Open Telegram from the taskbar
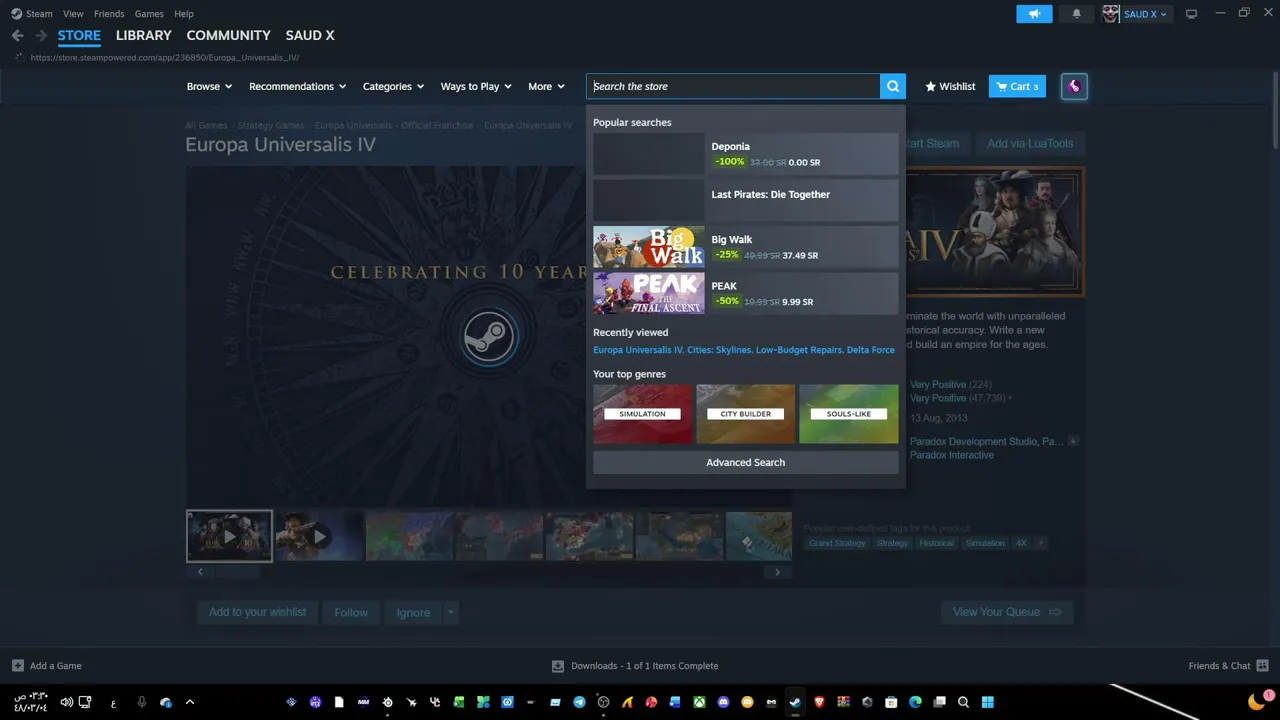1280x720 pixels. click(579, 702)
